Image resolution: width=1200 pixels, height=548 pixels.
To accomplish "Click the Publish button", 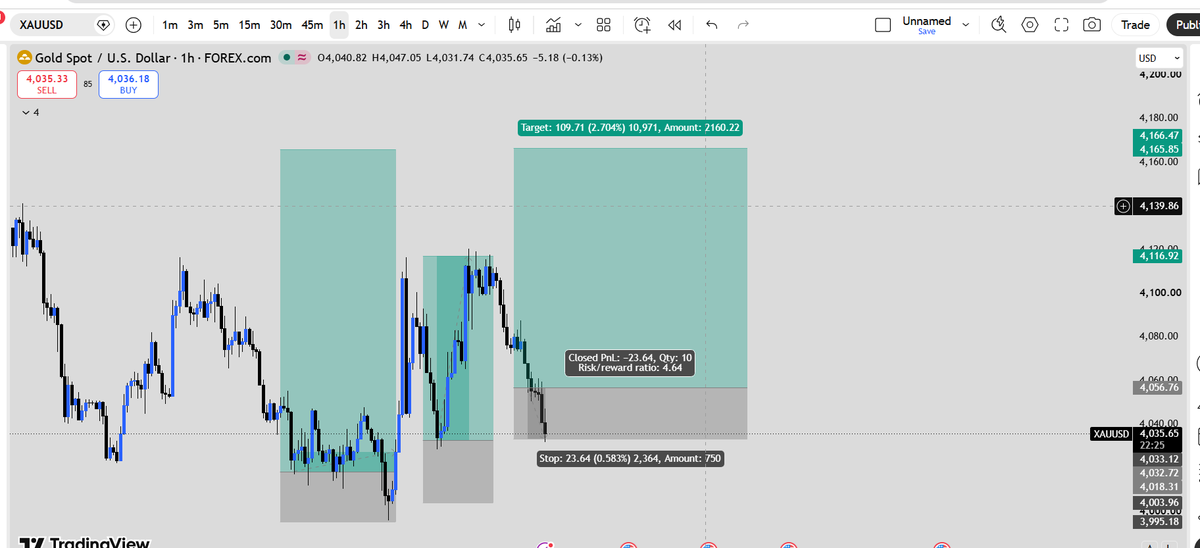I will pyautogui.click(x=1182, y=25).
